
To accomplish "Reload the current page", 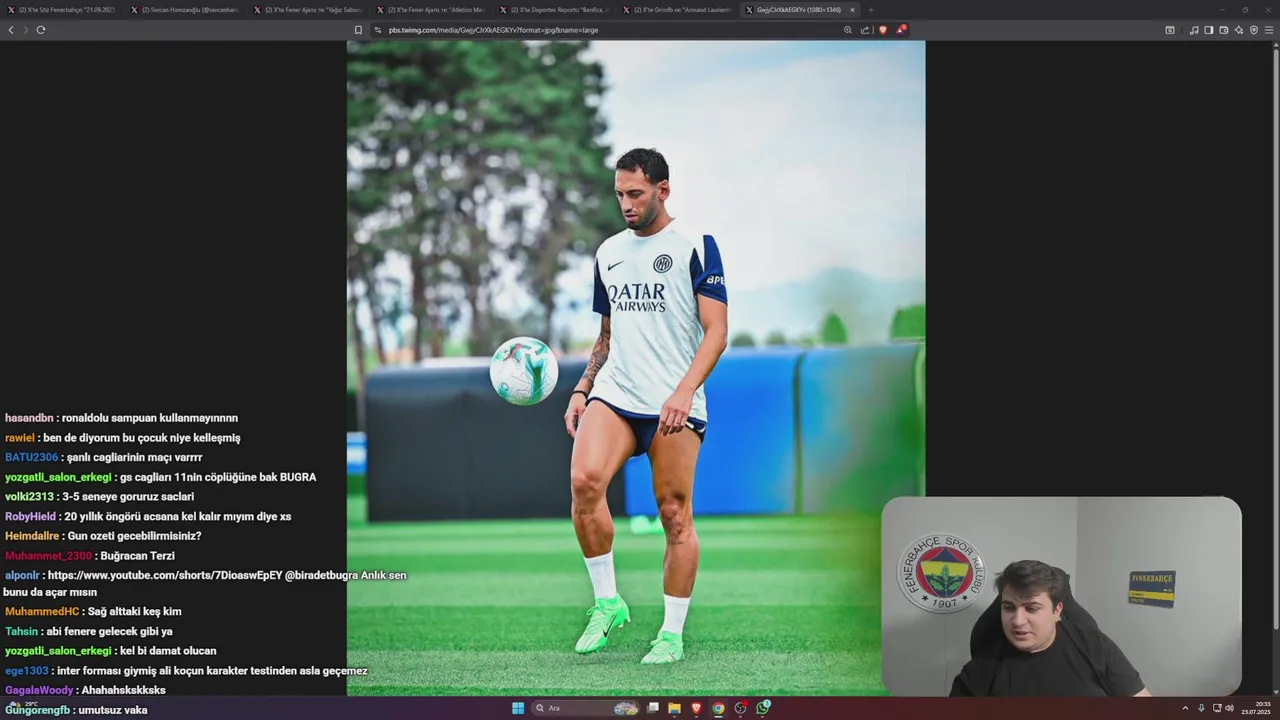I will 41,30.
